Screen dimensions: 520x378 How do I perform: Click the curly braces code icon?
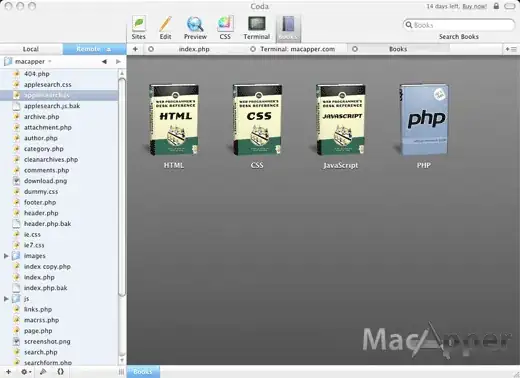60,372
